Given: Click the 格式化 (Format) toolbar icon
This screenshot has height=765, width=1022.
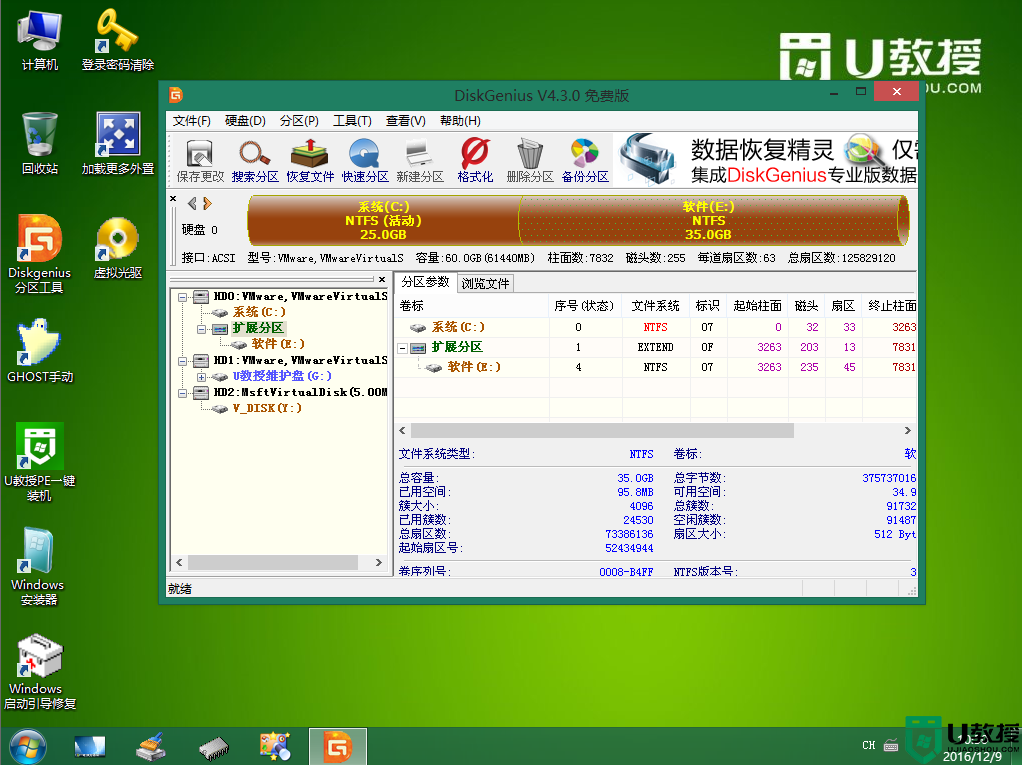Looking at the screenshot, I should point(475,161).
